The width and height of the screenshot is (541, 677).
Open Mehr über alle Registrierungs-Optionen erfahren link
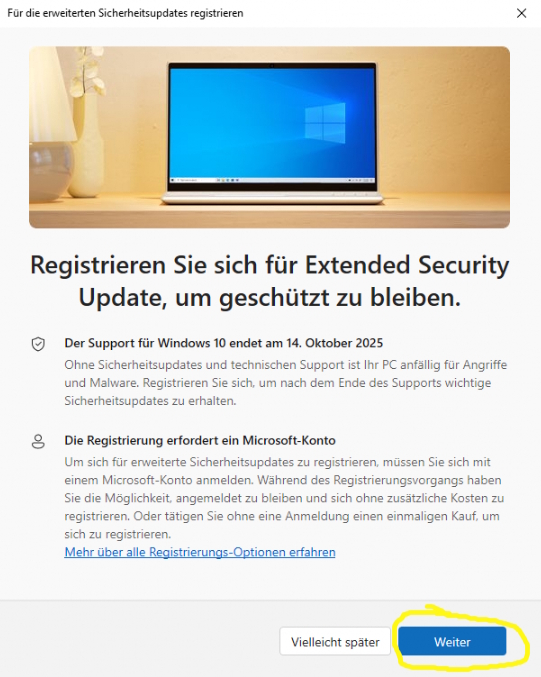200,552
